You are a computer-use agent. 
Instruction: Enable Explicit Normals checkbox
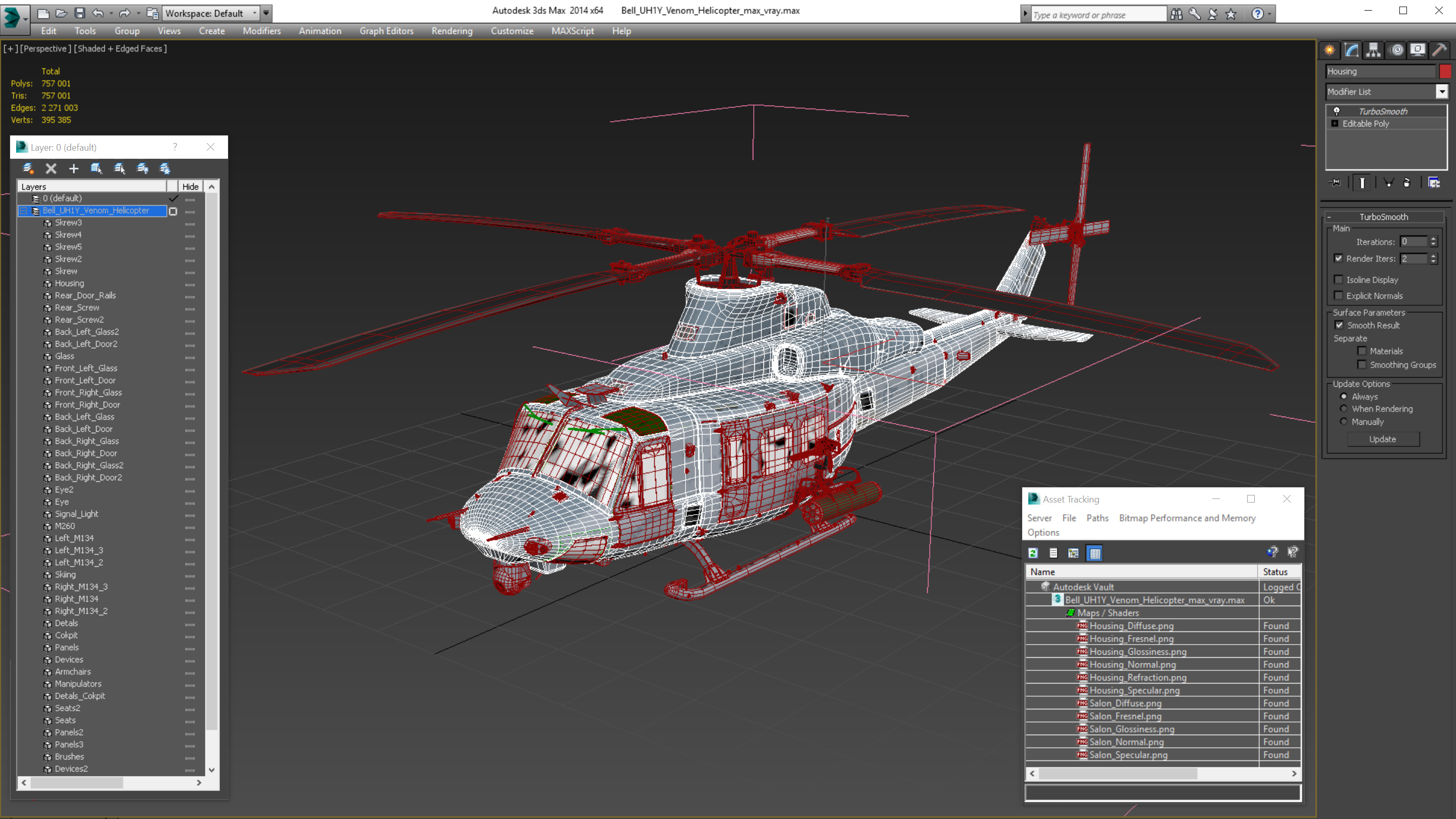pyautogui.click(x=1338, y=296)
